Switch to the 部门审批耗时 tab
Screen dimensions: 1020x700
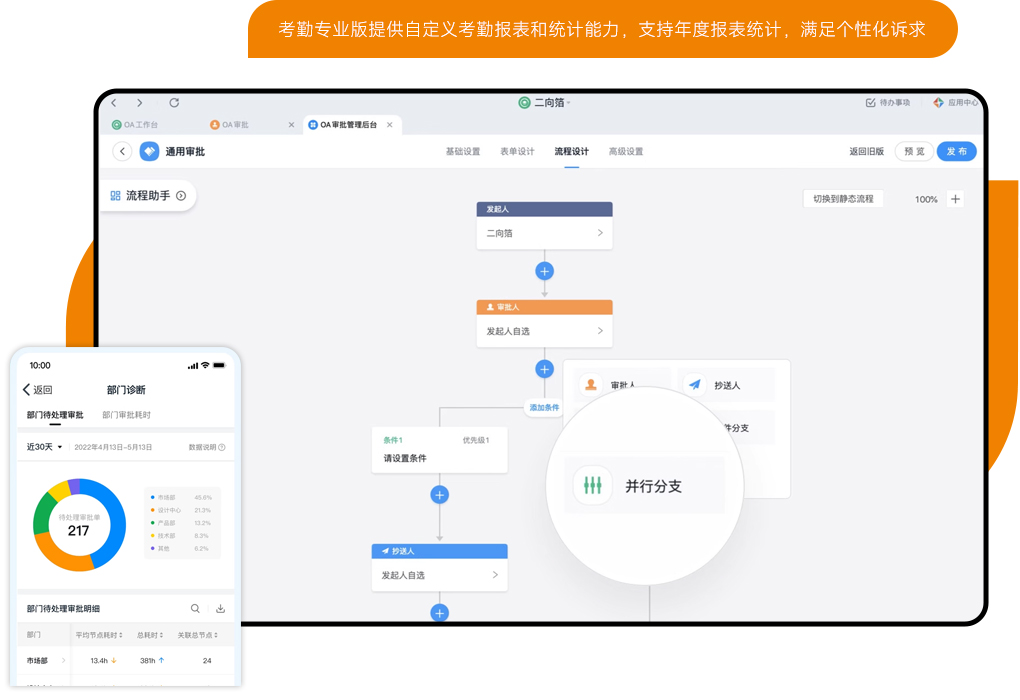(x=126, y=415)
